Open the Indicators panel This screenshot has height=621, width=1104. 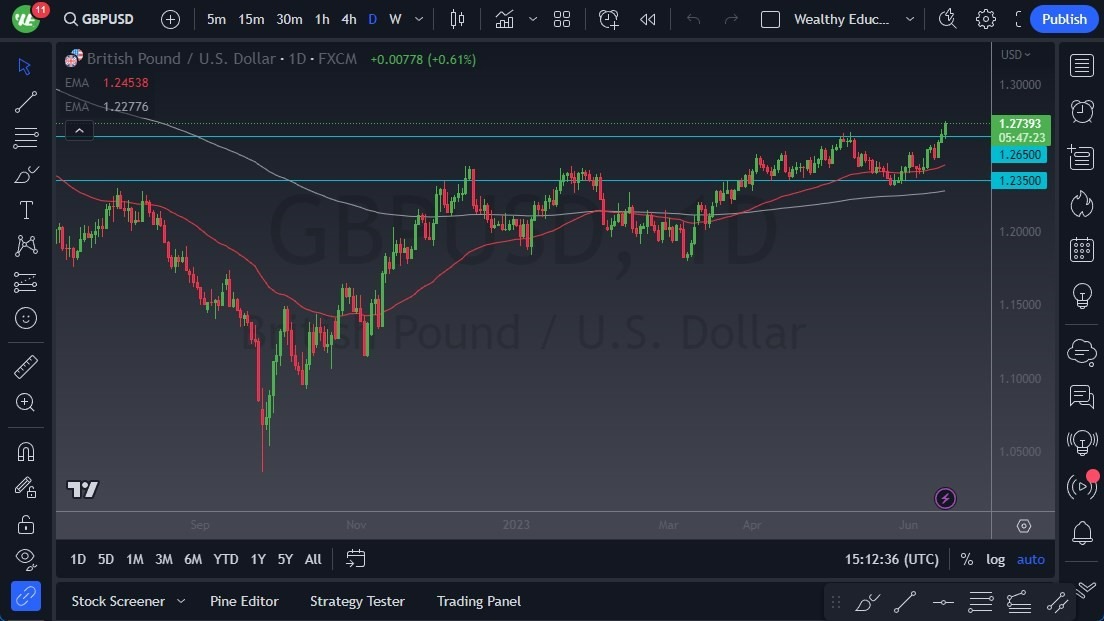(x=504, y=18)
